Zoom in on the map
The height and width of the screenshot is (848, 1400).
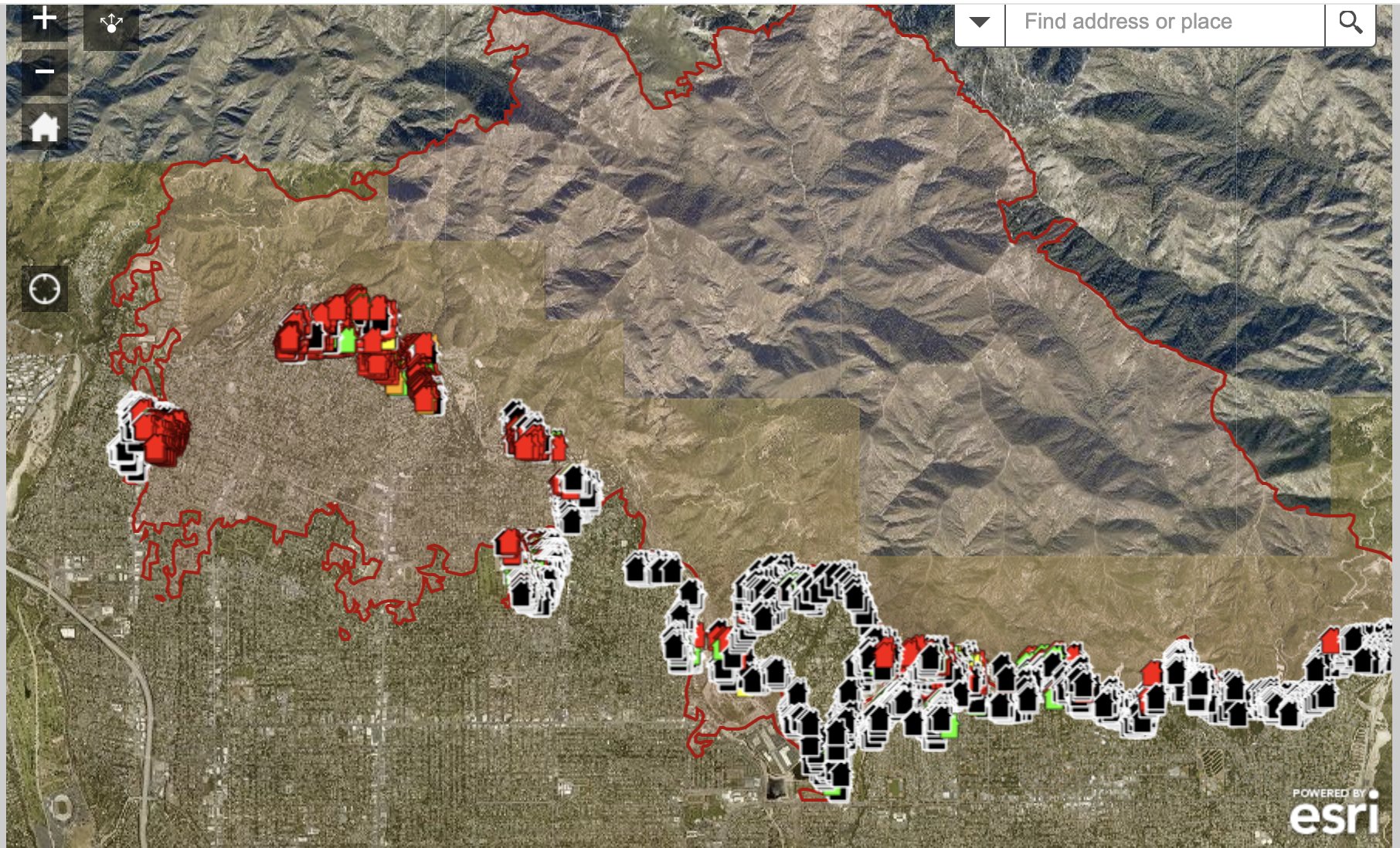pos(45,21)
